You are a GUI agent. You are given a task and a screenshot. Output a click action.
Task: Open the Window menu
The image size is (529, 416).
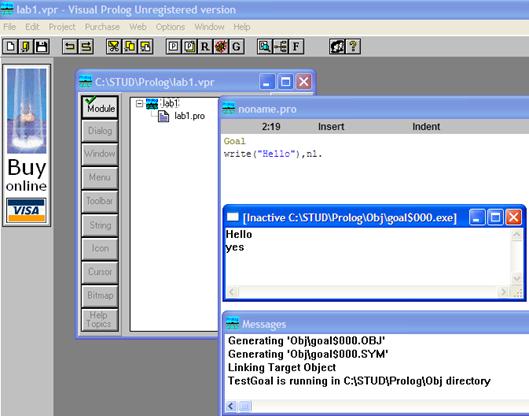(209, 27)
